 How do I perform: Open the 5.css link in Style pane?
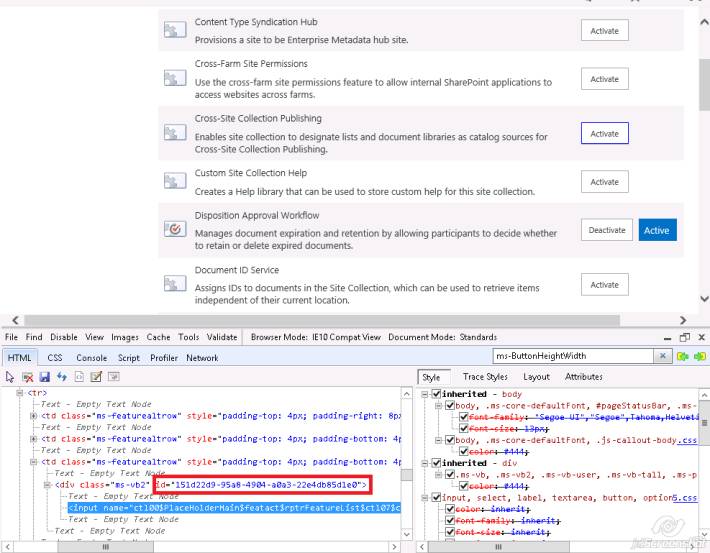[x=684, y=498]
